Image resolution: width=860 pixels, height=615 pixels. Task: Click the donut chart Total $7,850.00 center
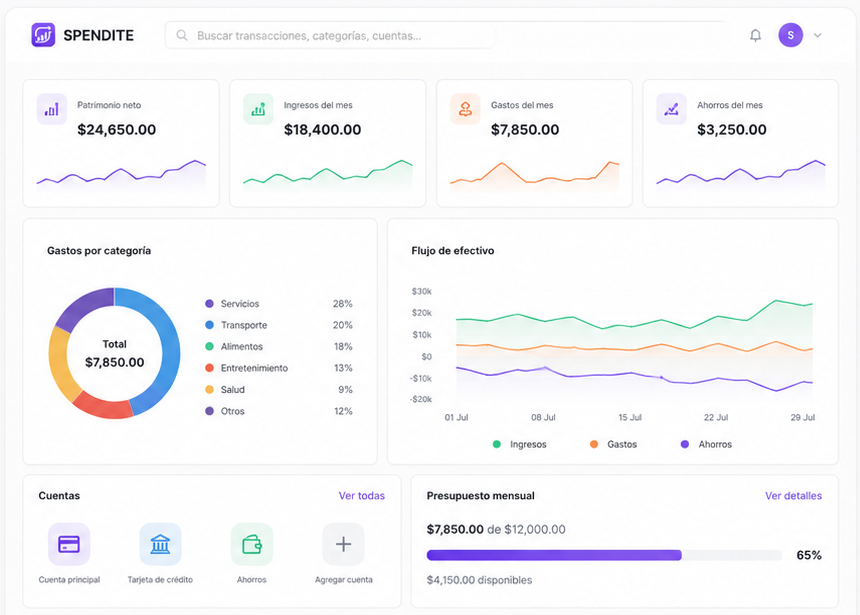click(115, 353)
